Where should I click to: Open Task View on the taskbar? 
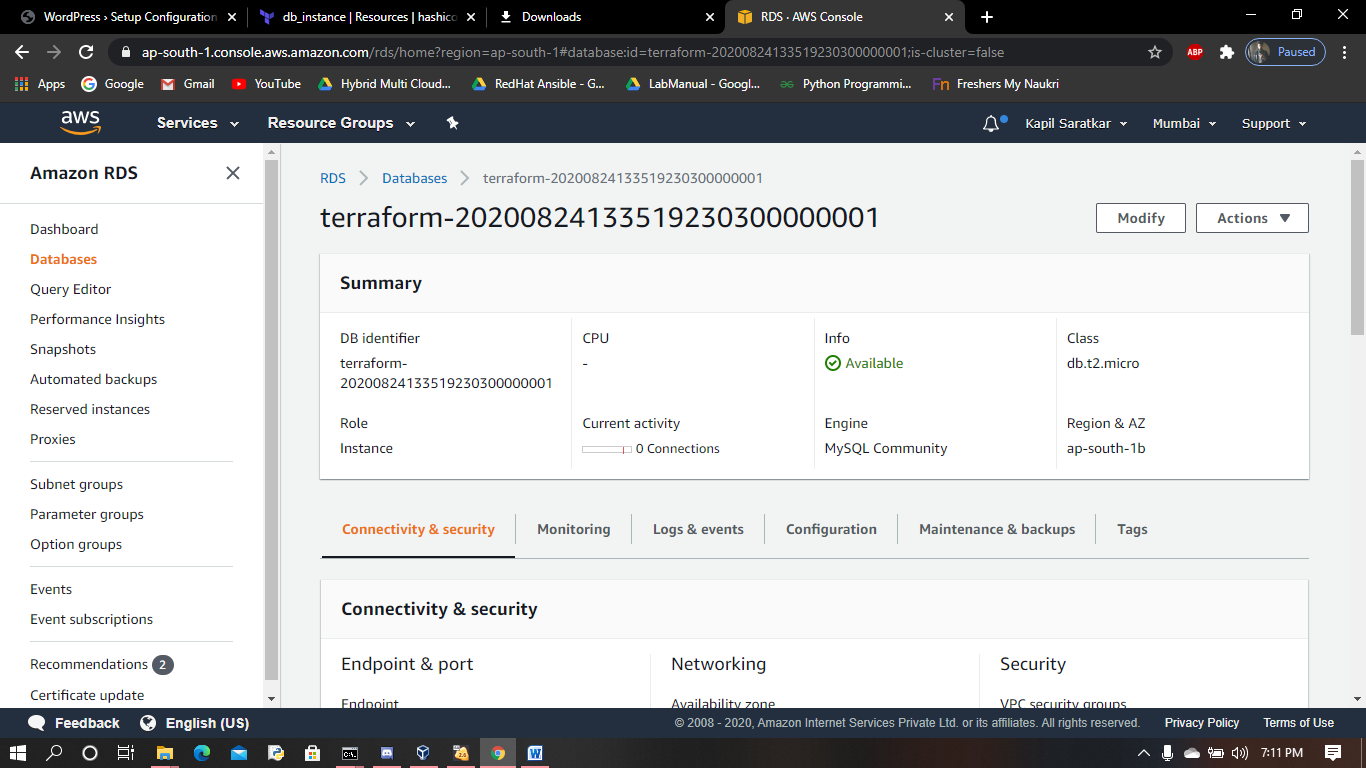coord(125,753)
